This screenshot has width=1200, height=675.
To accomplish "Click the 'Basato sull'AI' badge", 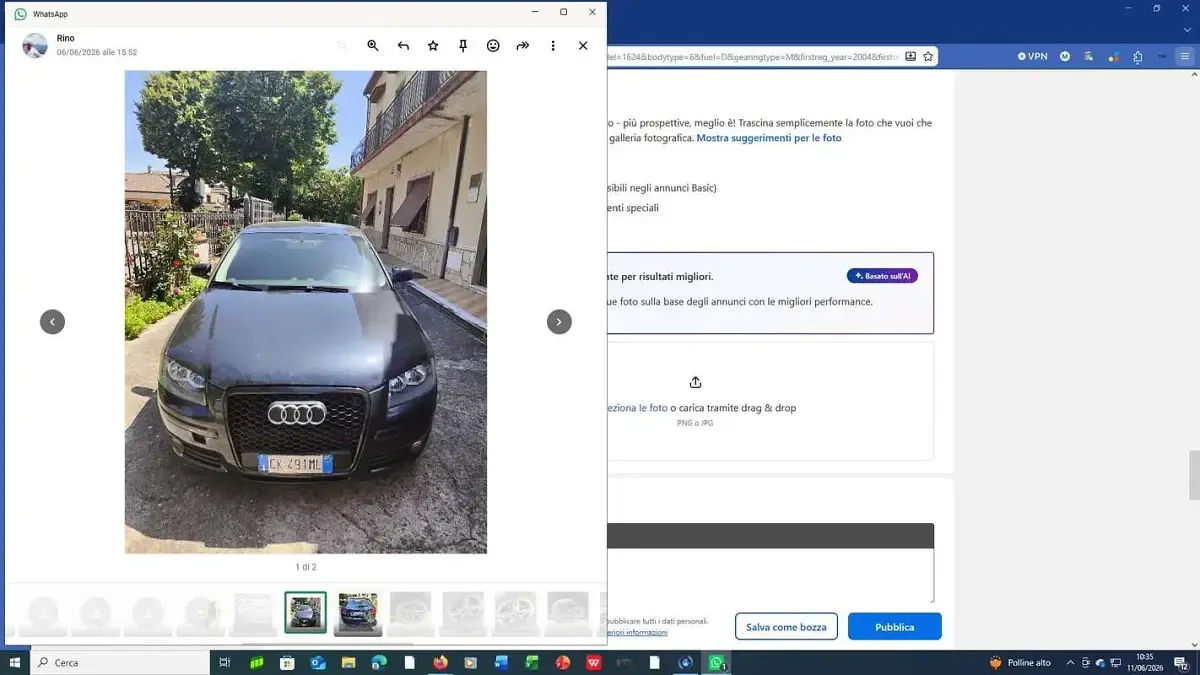I will (x=882, y=276).
